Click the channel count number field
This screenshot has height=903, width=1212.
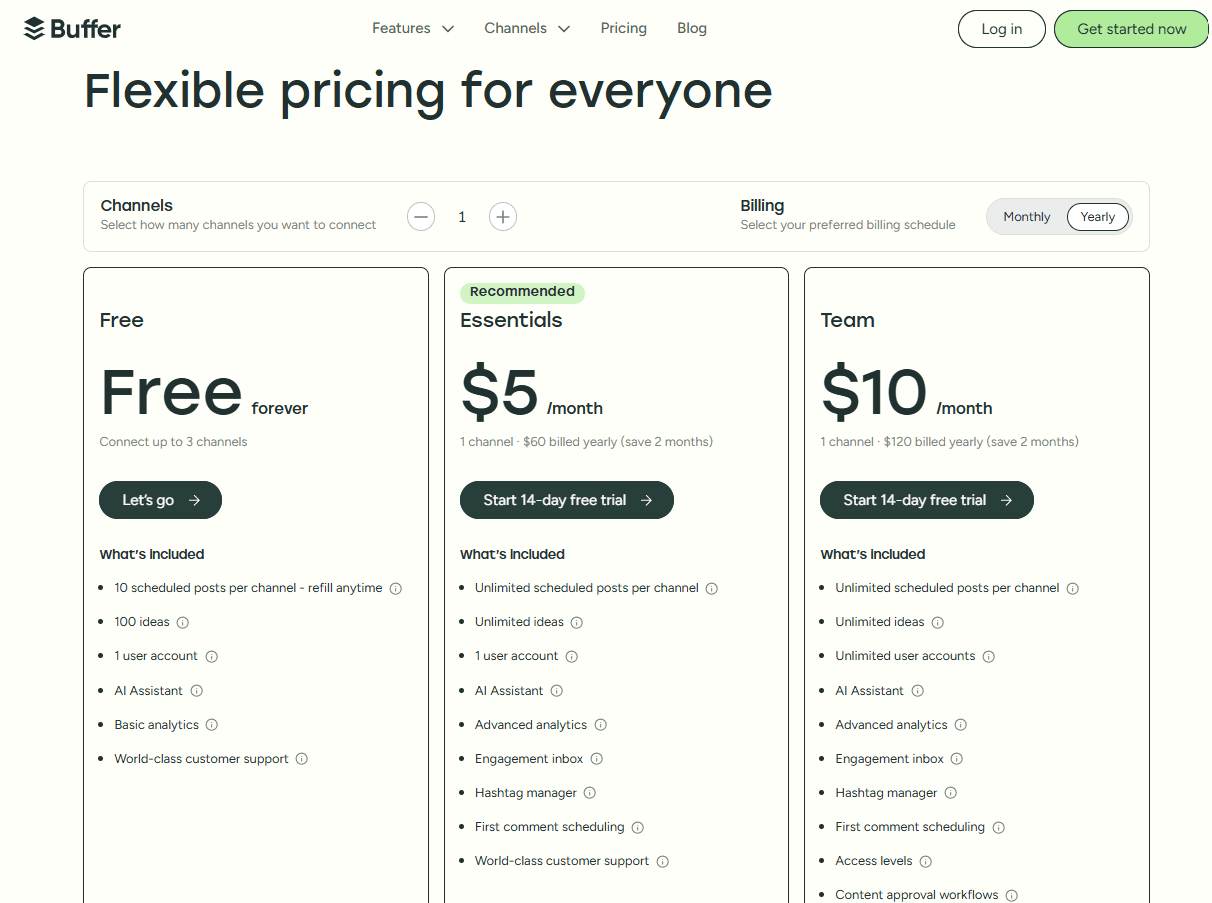click(462, 216)
